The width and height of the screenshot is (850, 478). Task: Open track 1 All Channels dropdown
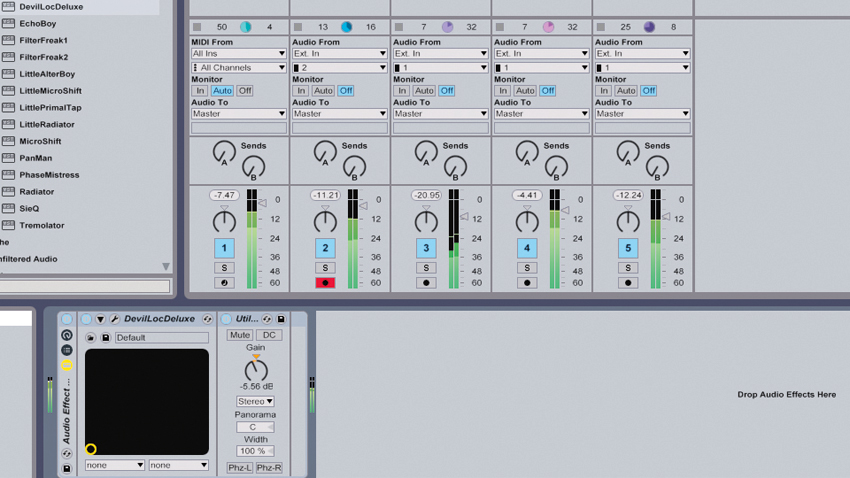click(239, 68)
